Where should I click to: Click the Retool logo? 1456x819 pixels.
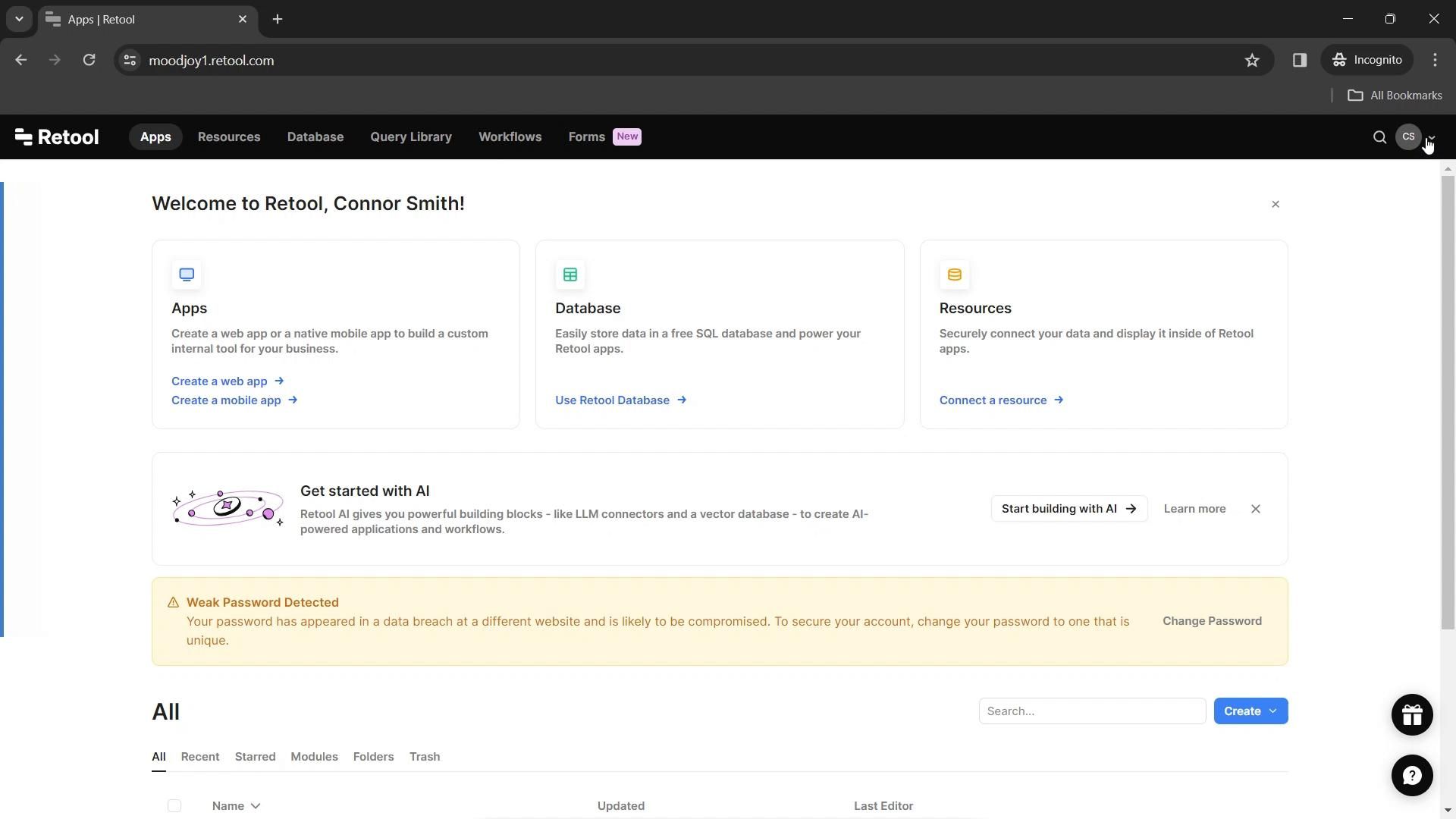57,137
